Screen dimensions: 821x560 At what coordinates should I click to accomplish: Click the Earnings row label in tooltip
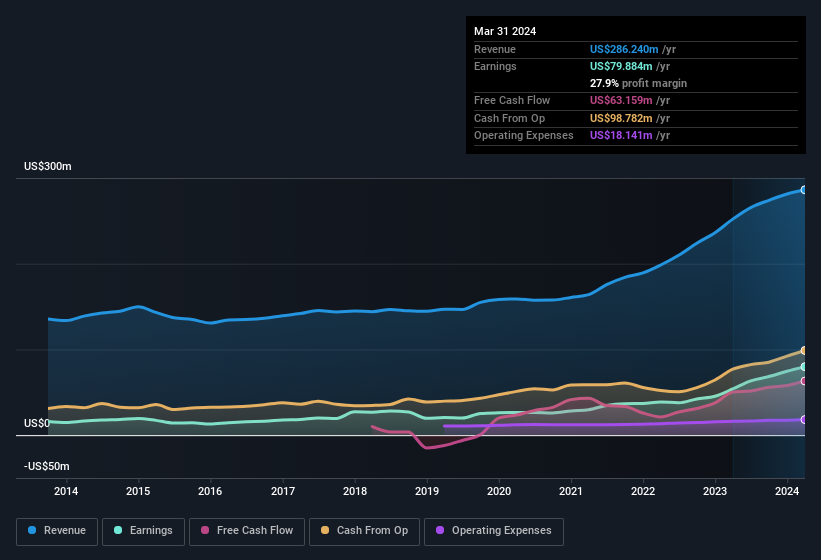[495, 66]
